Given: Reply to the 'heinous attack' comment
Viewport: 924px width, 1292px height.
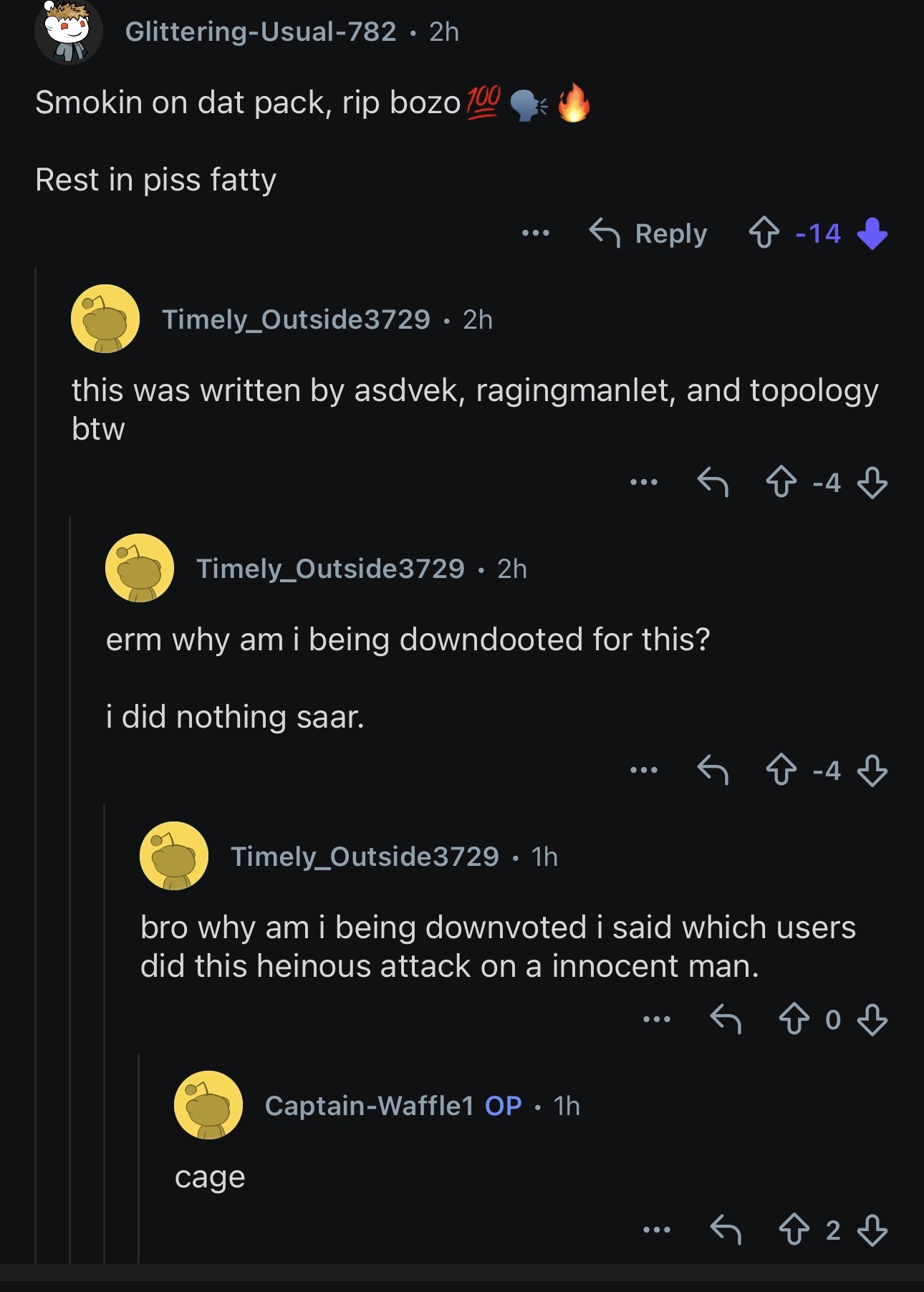Looking at the screenshot, I should pos(726,1018).
